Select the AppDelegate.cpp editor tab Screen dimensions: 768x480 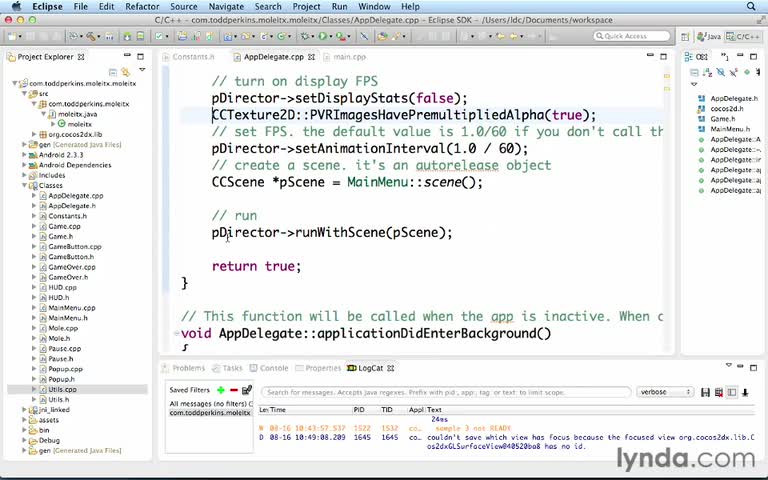pos(273,57)
